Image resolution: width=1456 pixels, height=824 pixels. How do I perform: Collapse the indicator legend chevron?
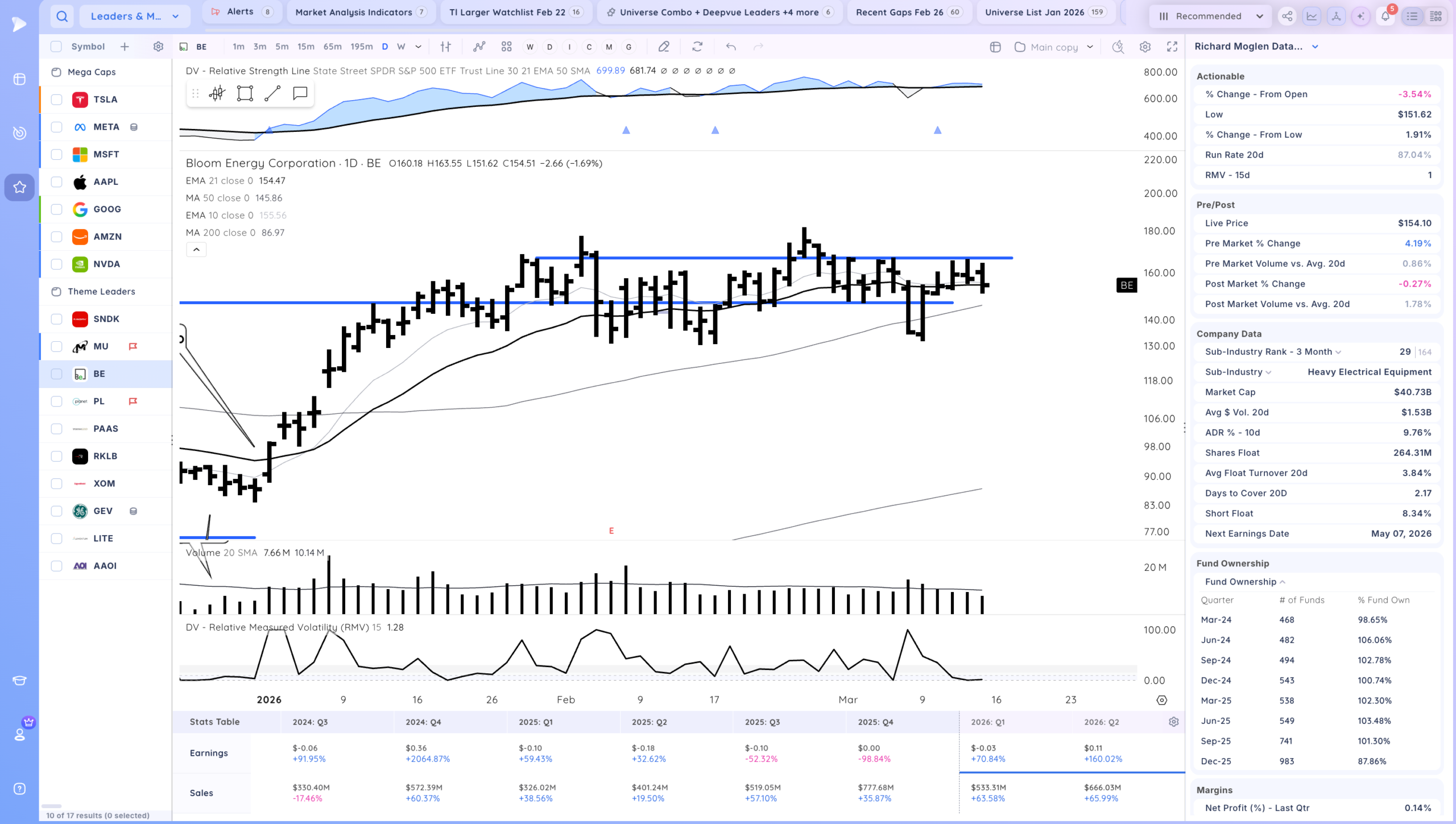click(x=196, y=250)
